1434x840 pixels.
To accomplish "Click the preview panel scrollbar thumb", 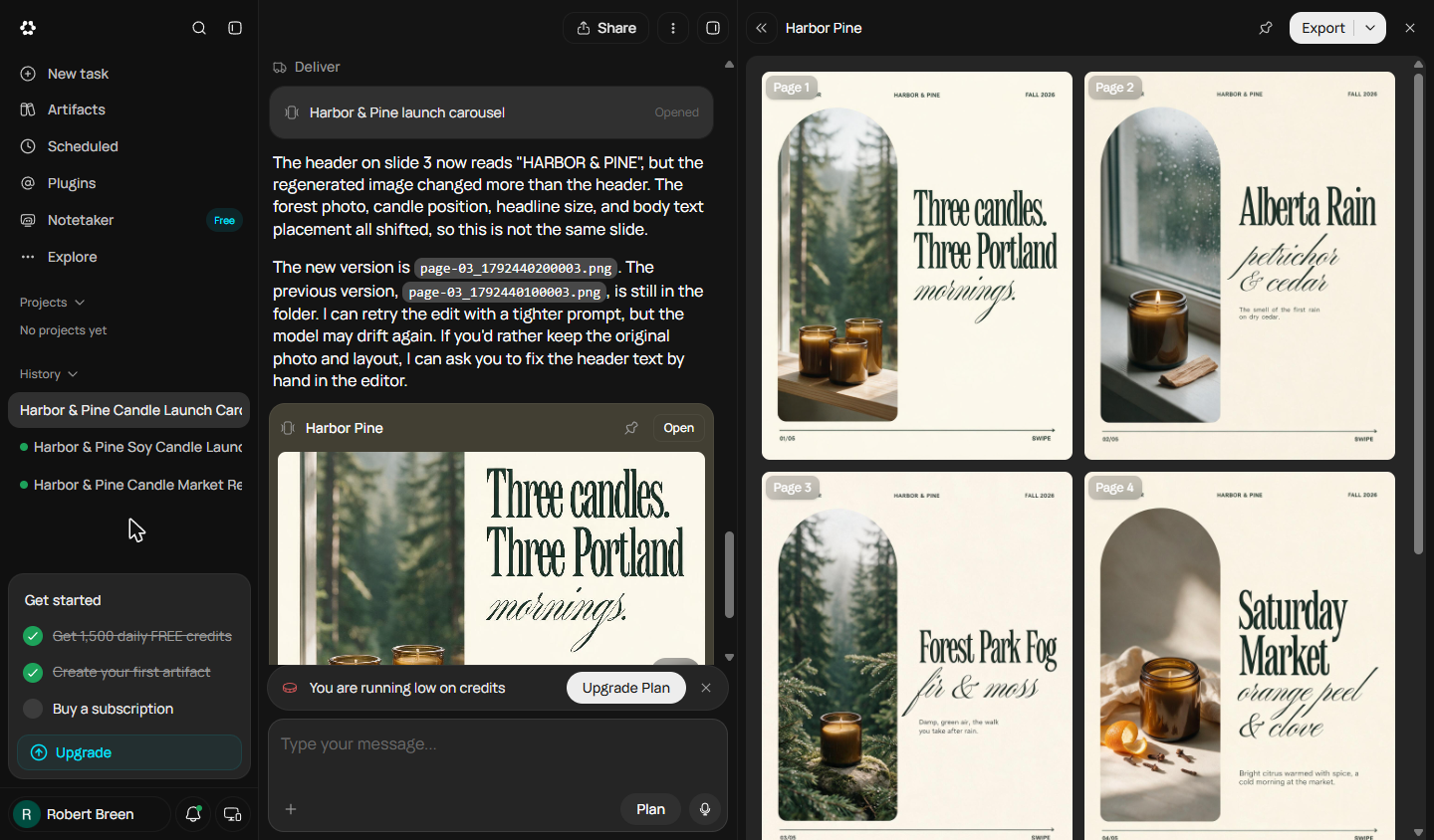I will 1419,314.
